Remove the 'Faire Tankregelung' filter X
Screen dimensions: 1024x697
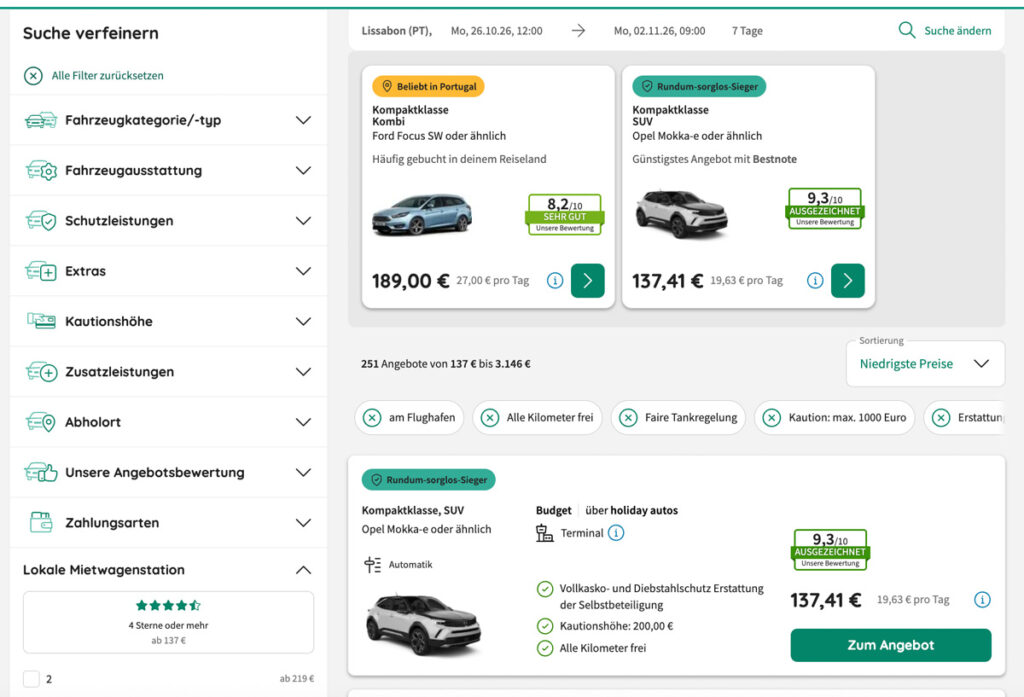628,417
